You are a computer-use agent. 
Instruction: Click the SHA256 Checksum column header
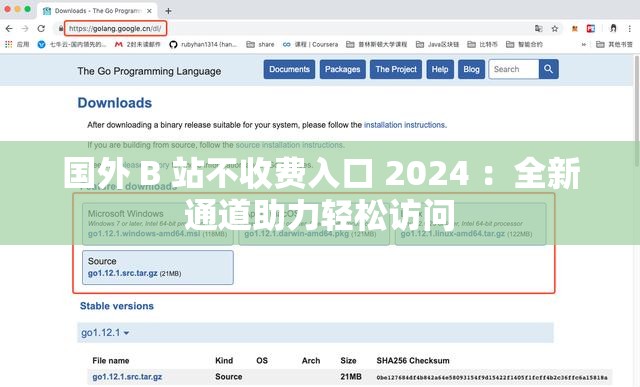(x=413, y=360)
